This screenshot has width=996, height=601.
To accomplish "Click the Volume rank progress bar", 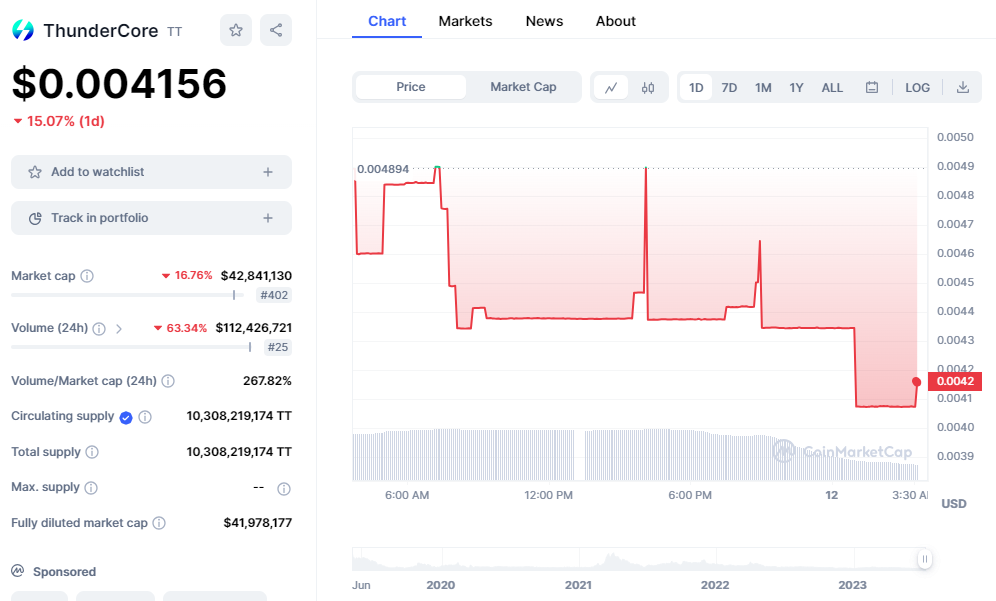I will pyautogui.click(x=131, y=347).
